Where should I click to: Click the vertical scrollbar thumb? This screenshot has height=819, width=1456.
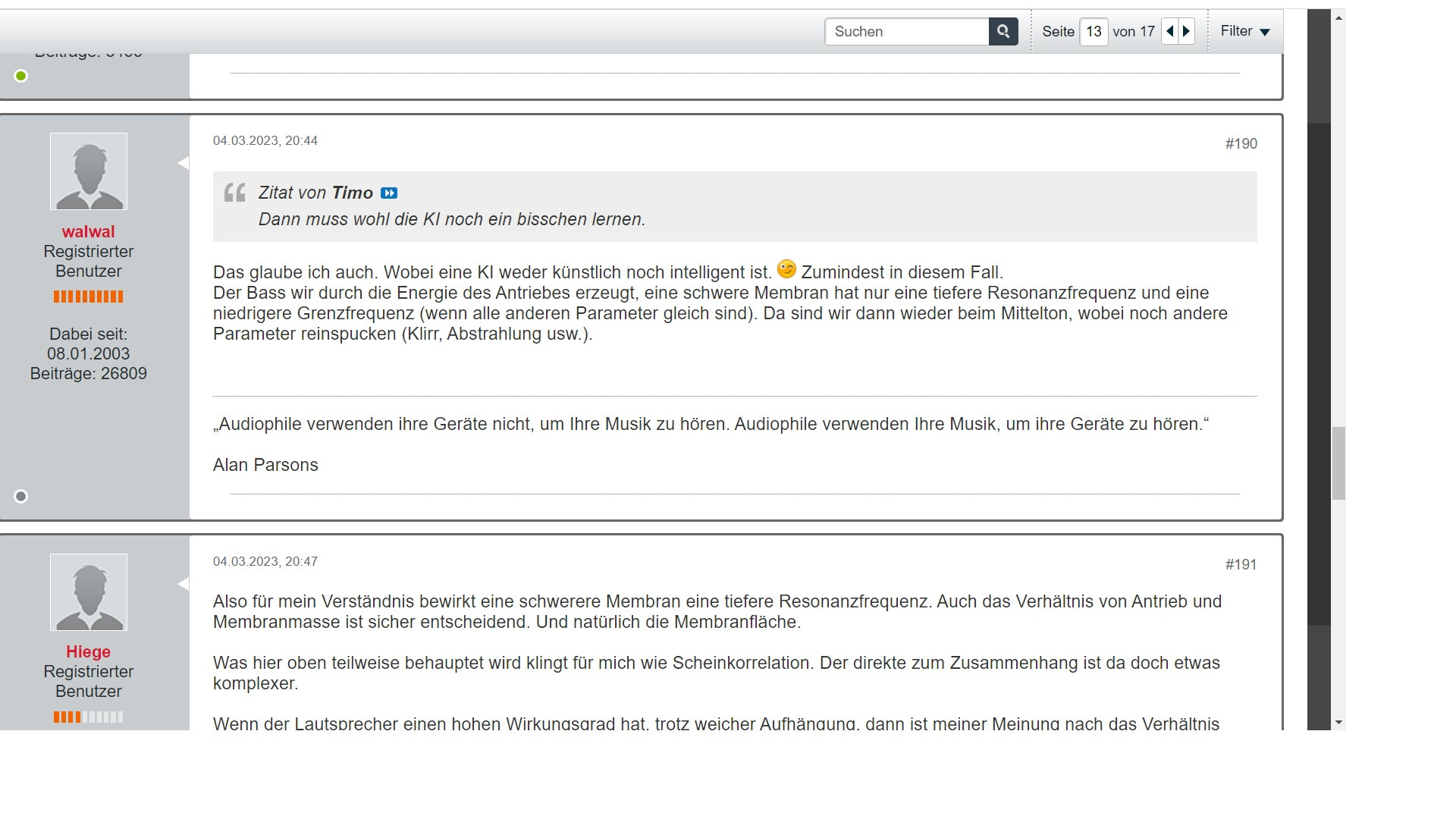pyautogui.click(x=1338, y=463)
